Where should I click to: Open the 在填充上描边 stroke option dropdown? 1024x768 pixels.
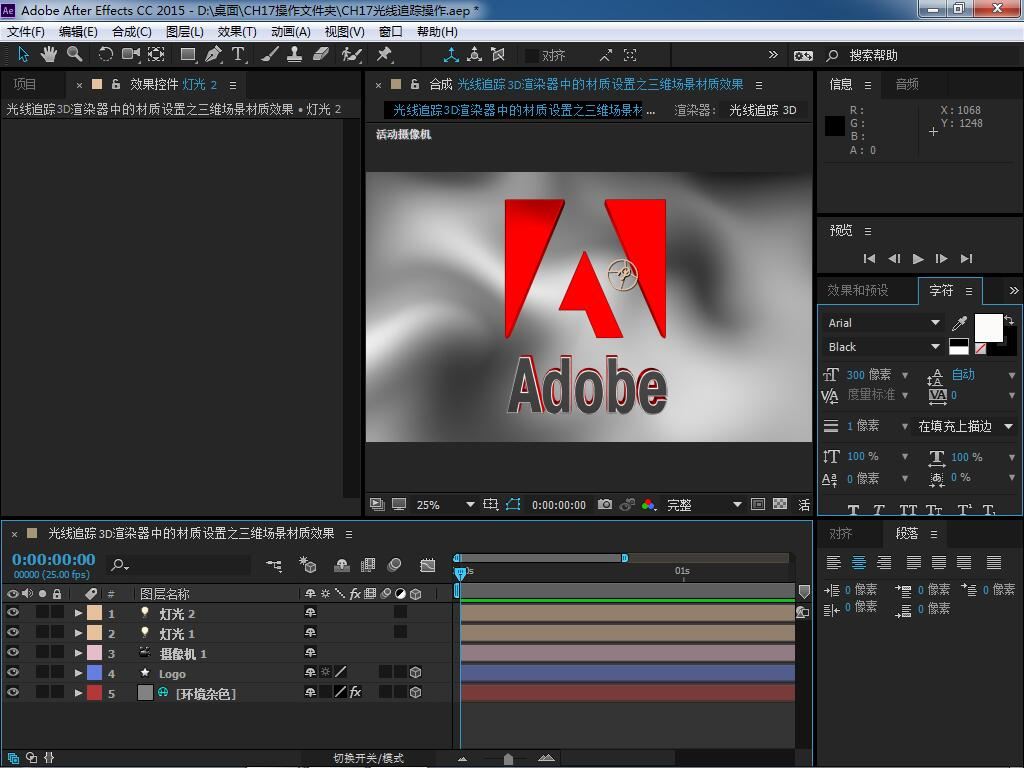tap(966, 426)
